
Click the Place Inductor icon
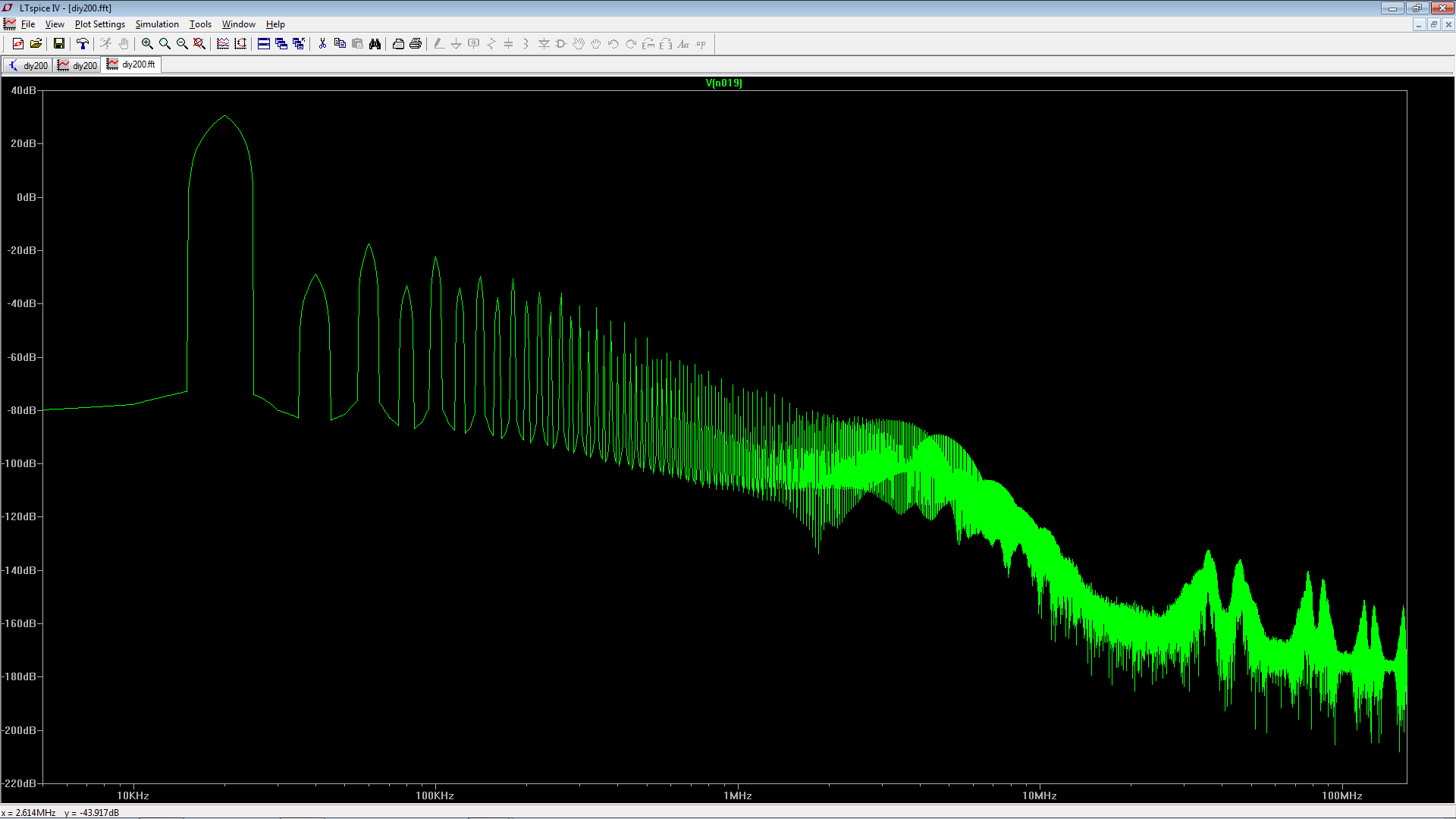(526, 44)
